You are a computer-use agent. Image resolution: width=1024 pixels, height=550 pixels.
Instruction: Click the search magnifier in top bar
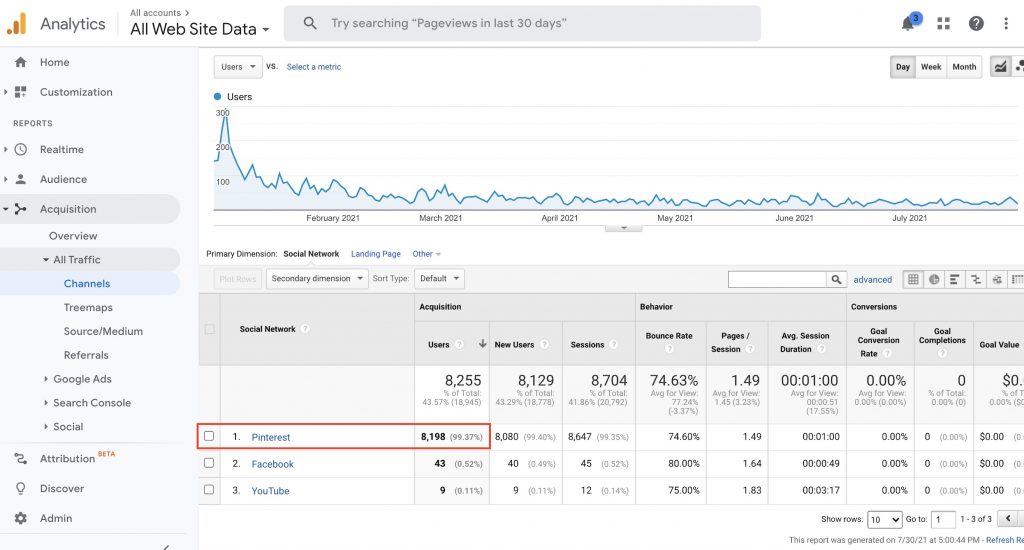point(310,24)
